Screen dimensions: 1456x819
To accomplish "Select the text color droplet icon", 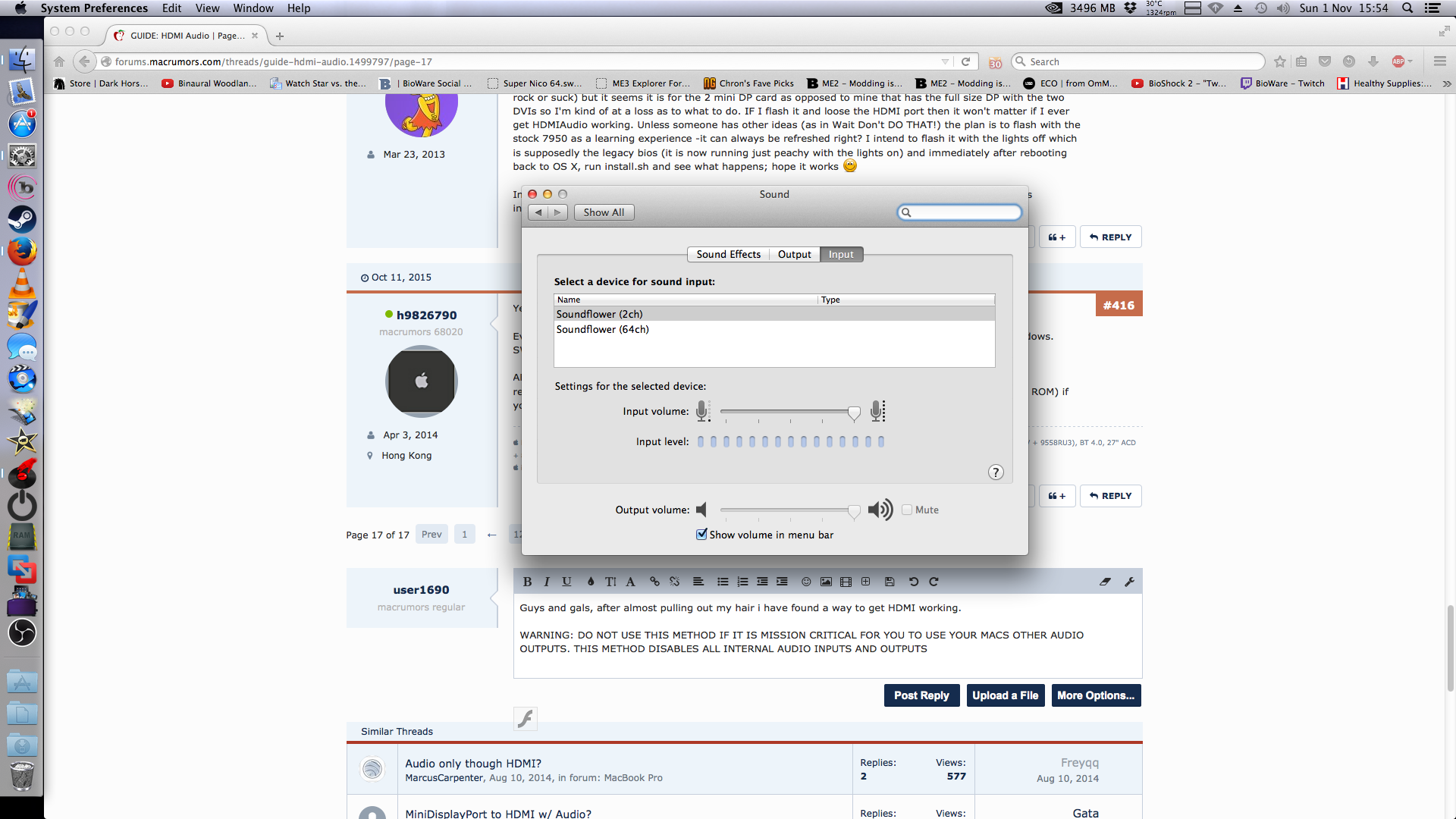I will (x=591, y=582).
